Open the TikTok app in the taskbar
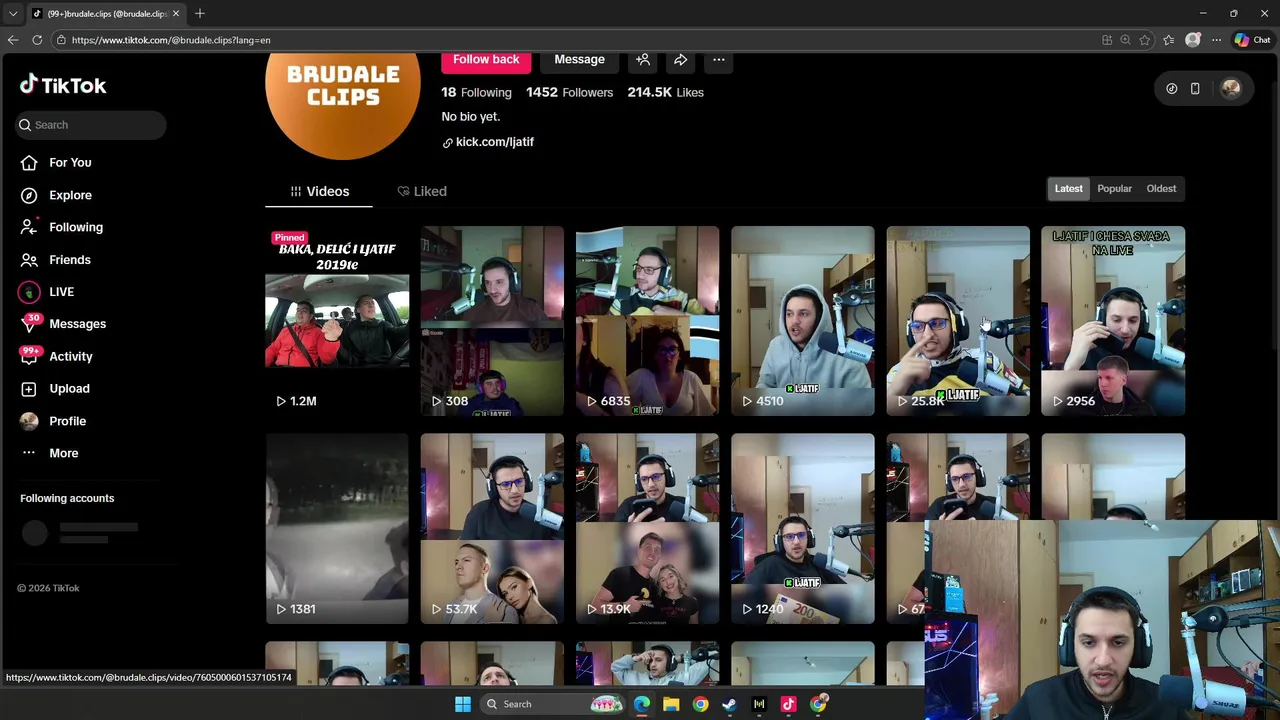This screenshot has width=1280, height=720. (788, 704)
